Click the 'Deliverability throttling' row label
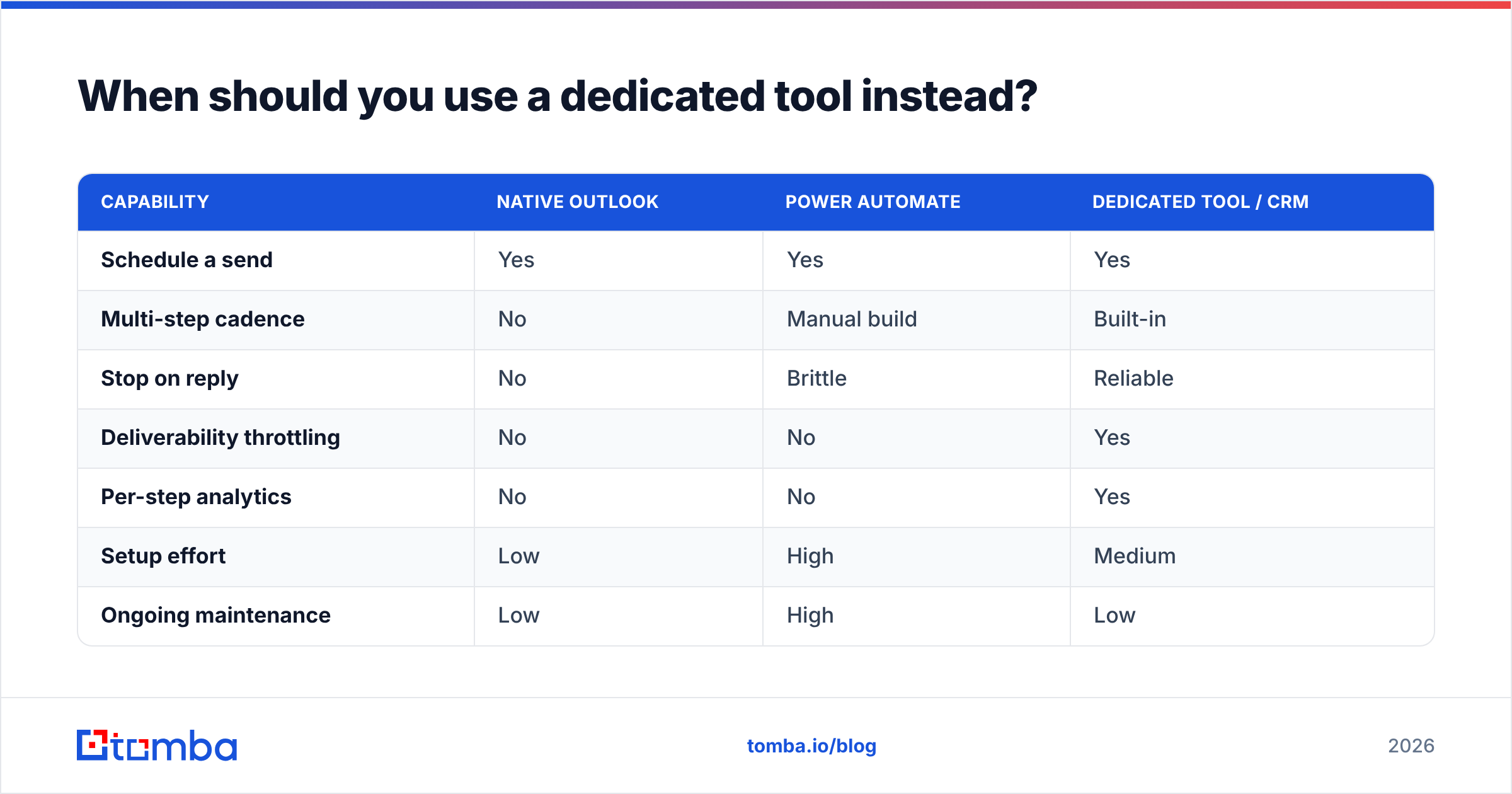This screenshot has height=794, width=1512. 220,437
